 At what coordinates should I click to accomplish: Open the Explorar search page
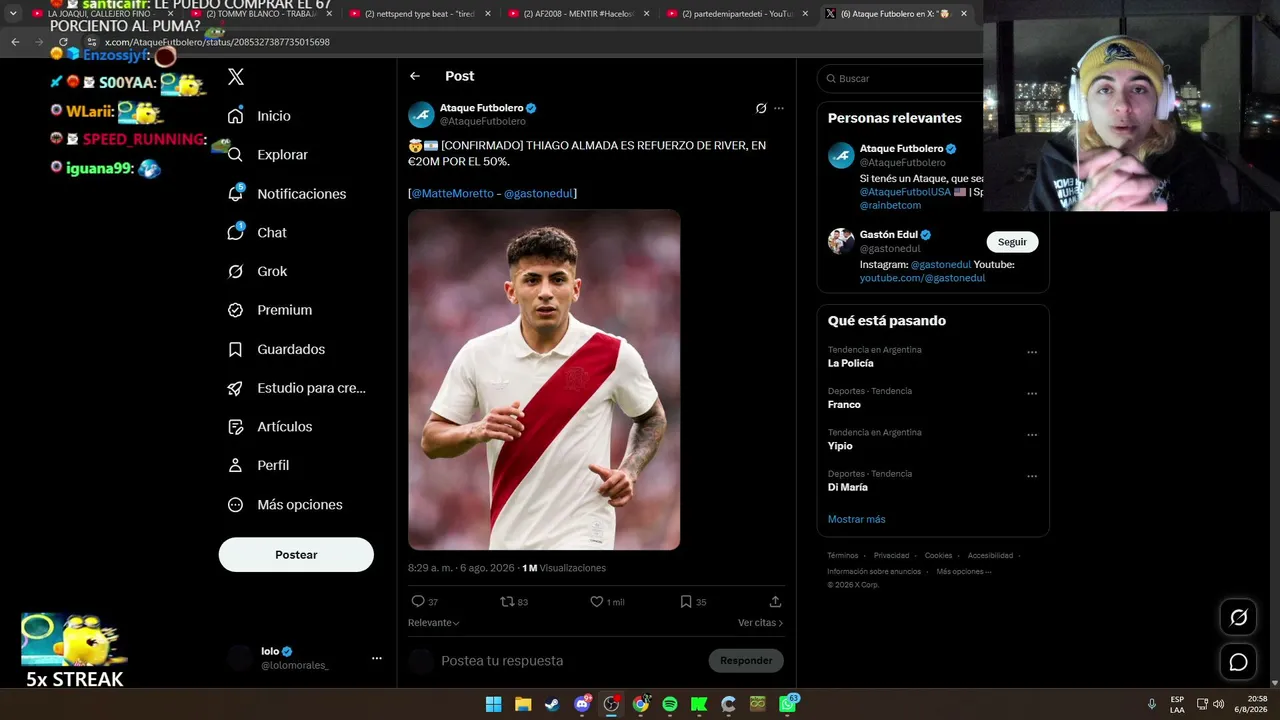(267, 155)
